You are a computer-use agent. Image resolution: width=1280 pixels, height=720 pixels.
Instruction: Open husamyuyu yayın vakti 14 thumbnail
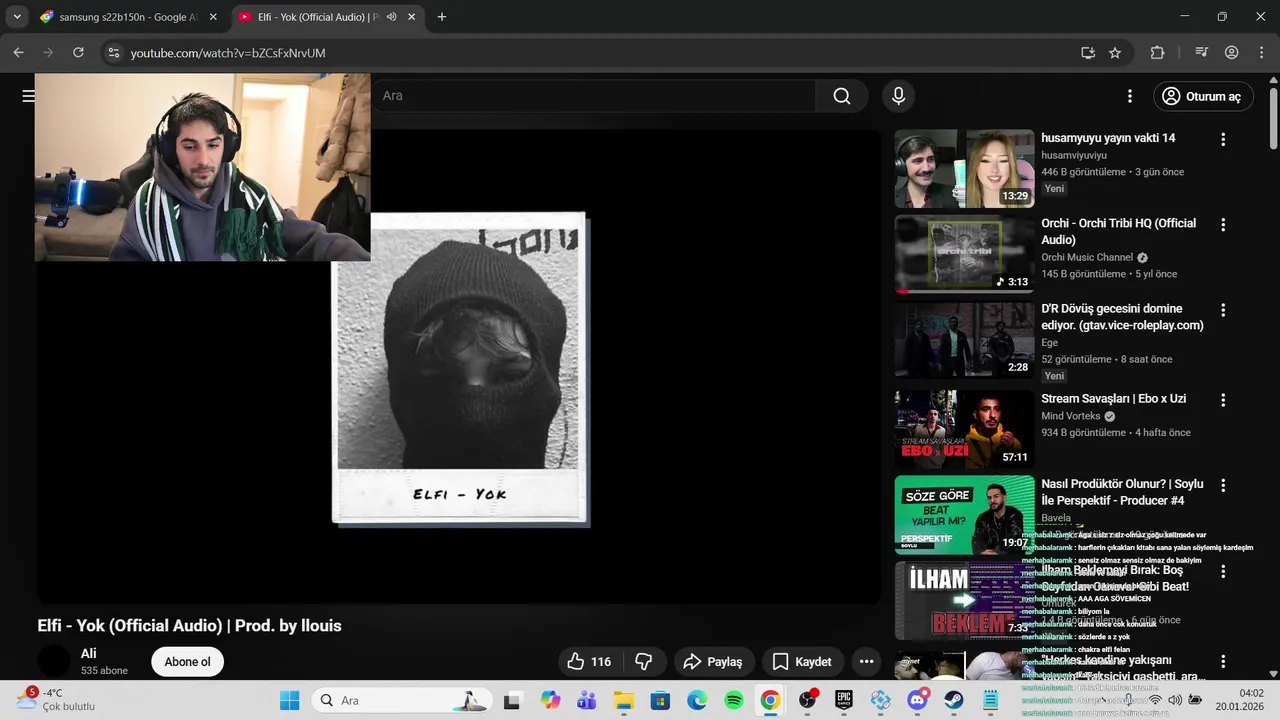click(x=964, y=168)
